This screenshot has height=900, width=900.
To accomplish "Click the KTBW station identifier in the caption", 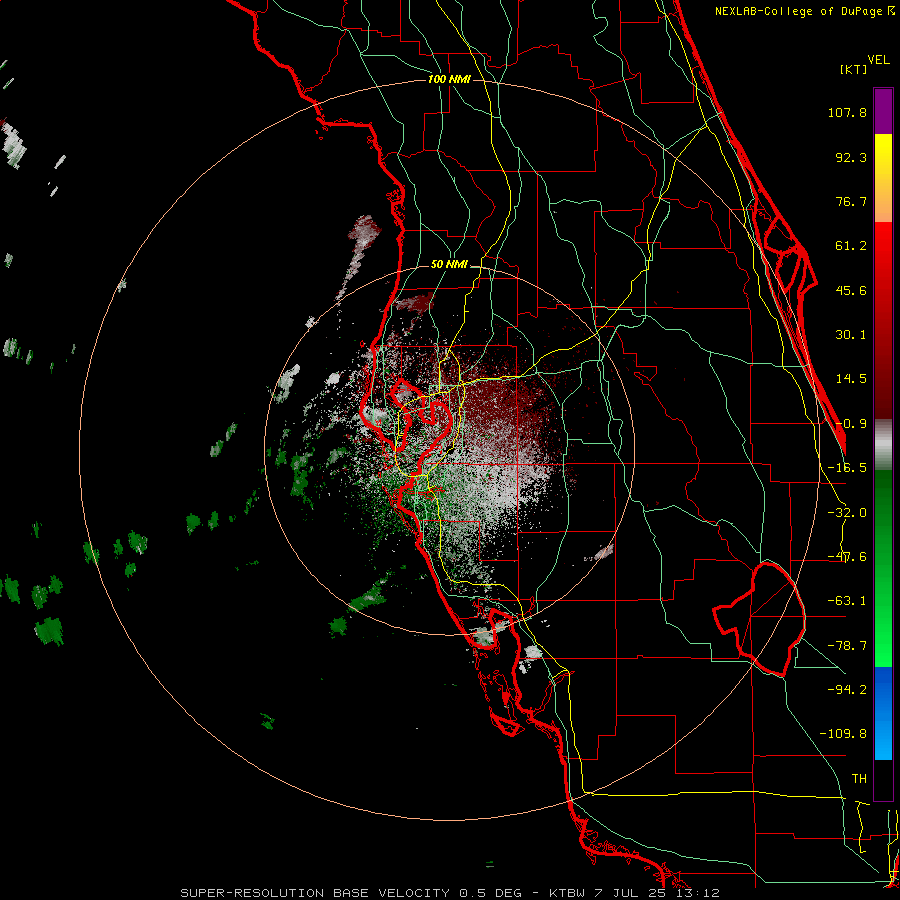I will click(x=567, y=893).
